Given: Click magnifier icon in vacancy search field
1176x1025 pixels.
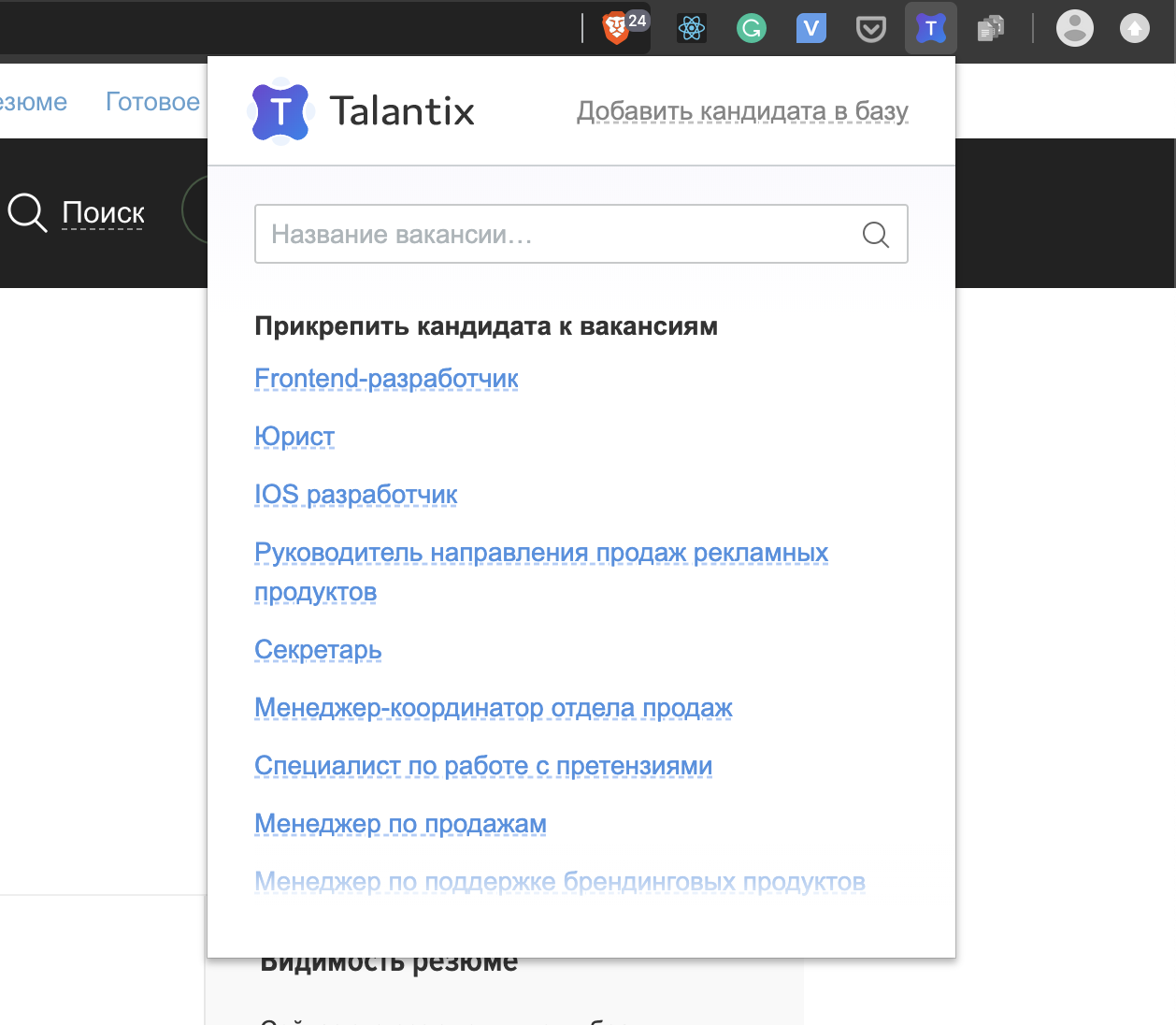Looking at the screenshot, I should pyautogui.click(x=876, y=235).
